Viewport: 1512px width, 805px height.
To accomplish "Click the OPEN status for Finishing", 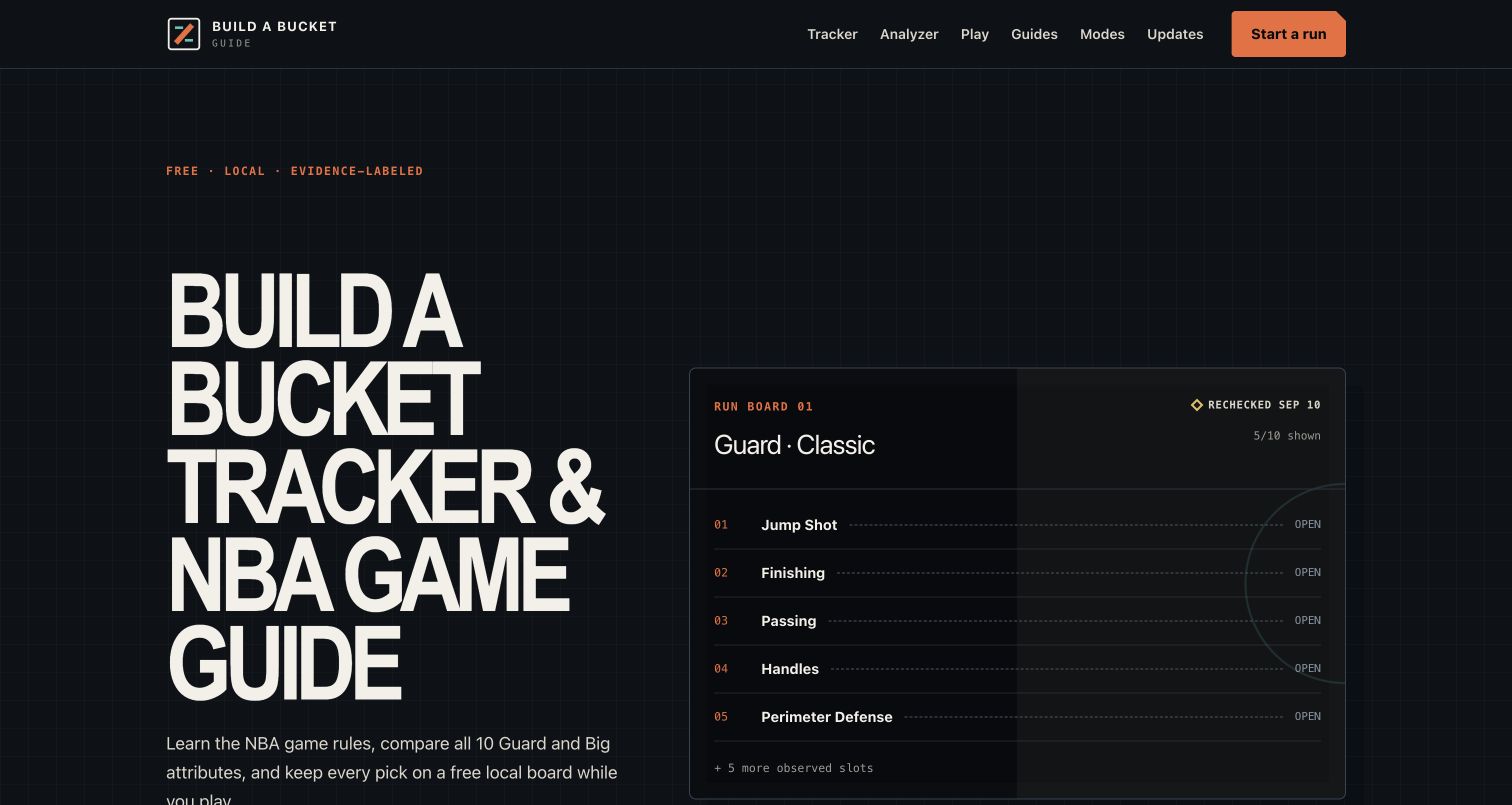I will (1307, 572).
